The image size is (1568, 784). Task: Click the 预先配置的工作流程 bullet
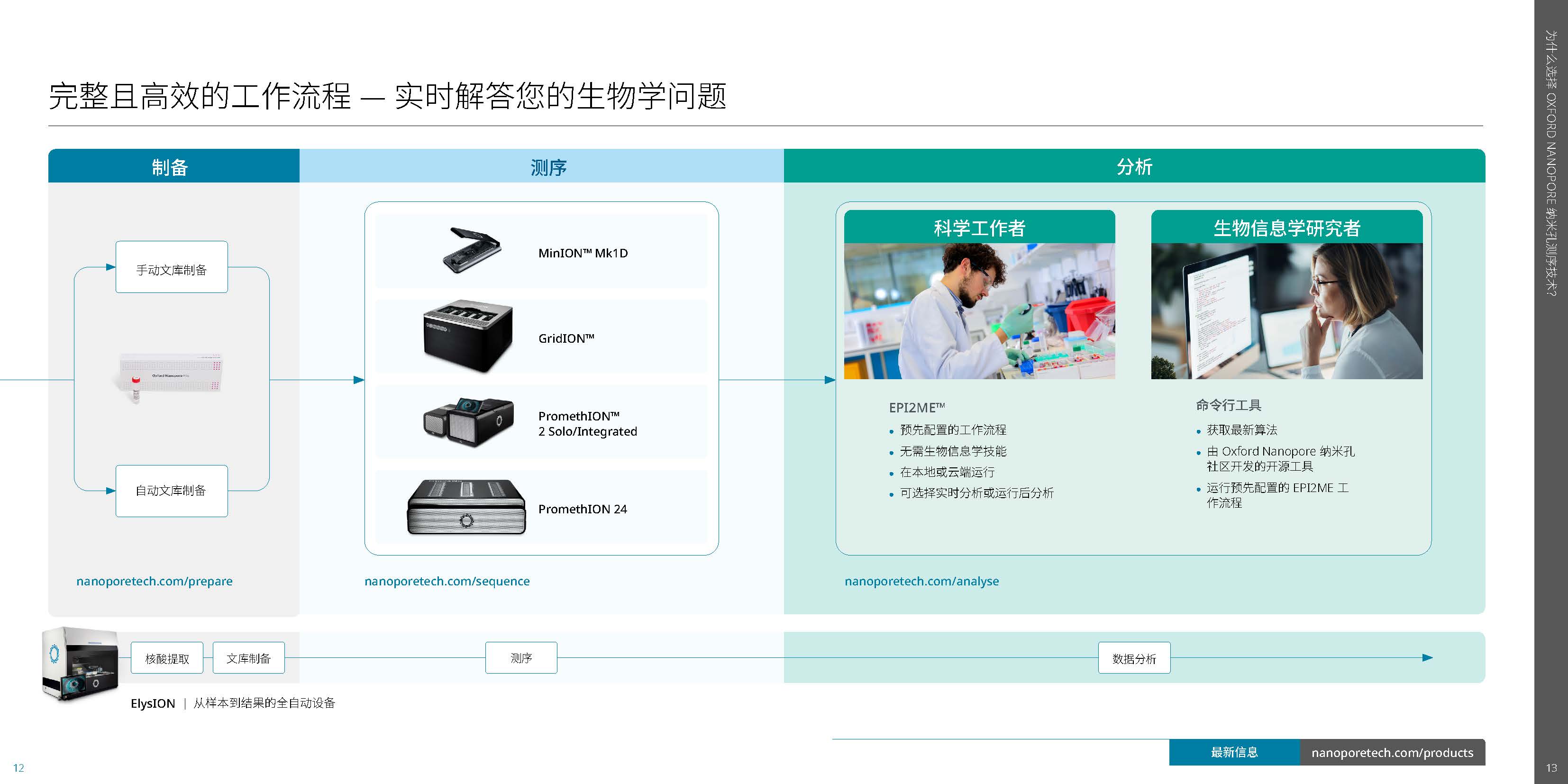pyautogui.click(x=953, y=430)
